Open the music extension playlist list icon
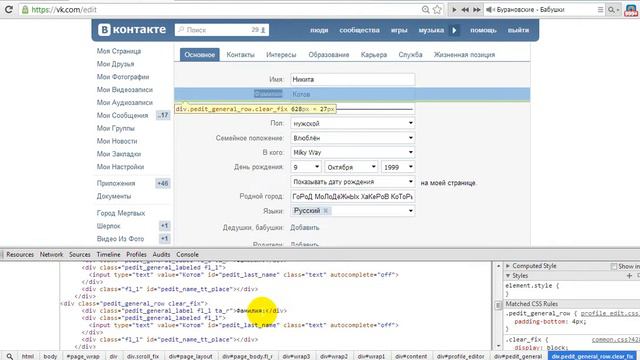Viewport: 640px width, 360px height. 600,9
